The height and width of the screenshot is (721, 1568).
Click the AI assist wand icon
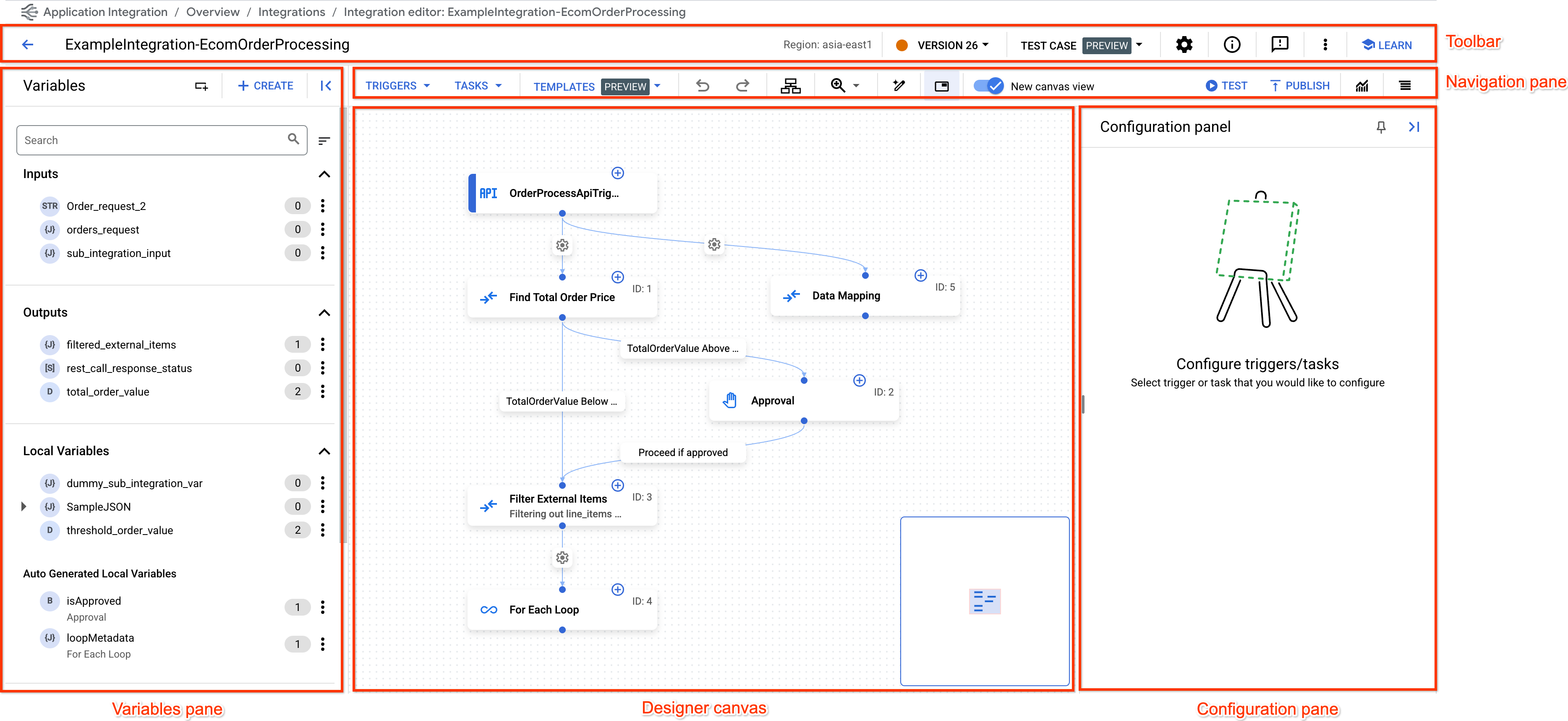pyautogui.click(x=899, y=85)
